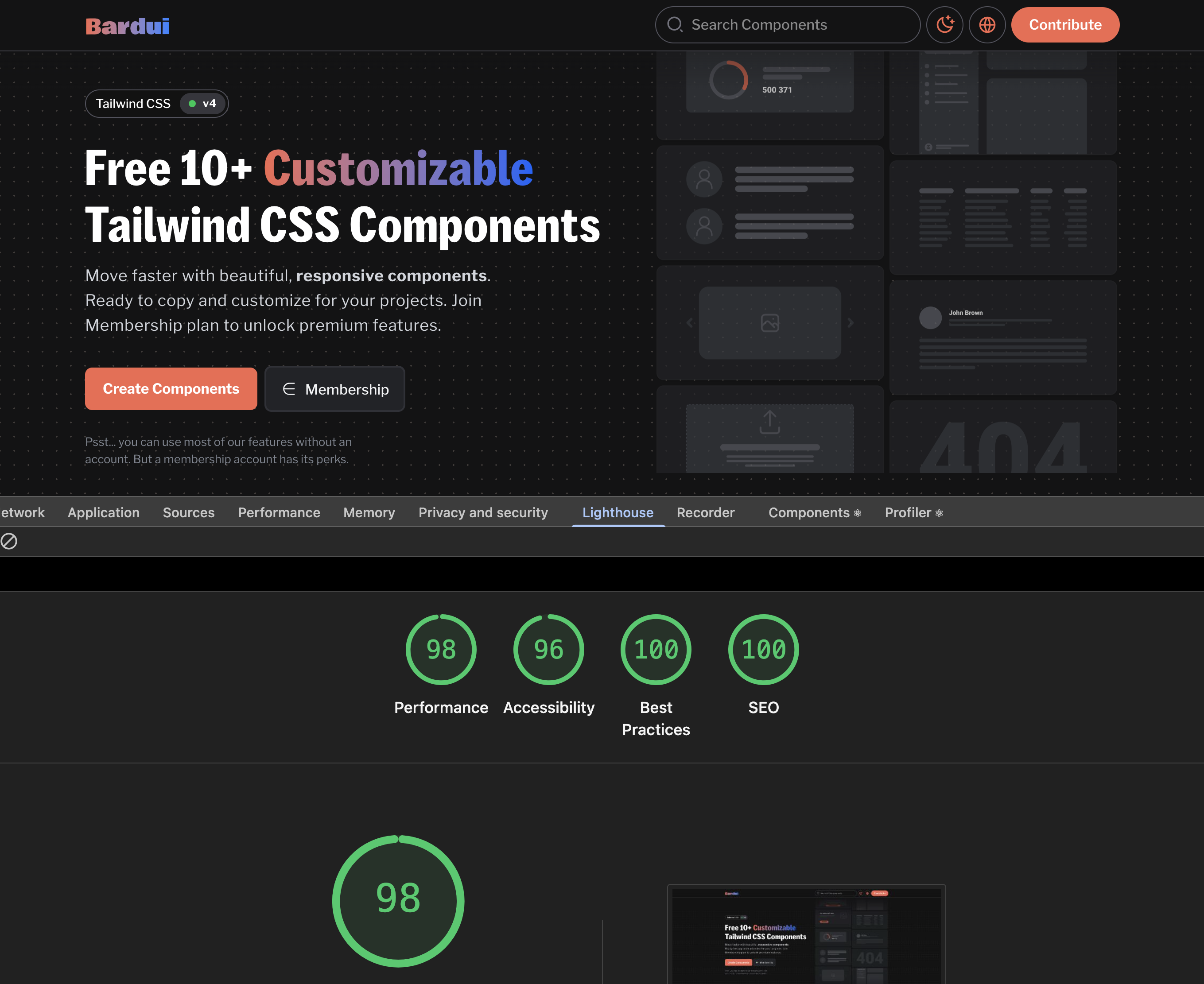Screen dimensions: 1204x984
Task: Toggle dark mode with the moon icon
Action: pos(944,25)
